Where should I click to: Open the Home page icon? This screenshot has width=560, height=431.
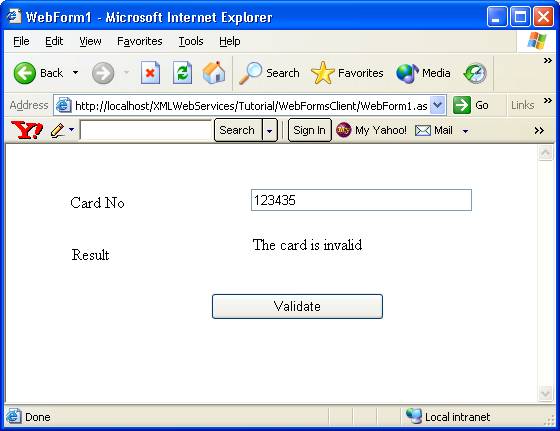(x=214, y=73)
